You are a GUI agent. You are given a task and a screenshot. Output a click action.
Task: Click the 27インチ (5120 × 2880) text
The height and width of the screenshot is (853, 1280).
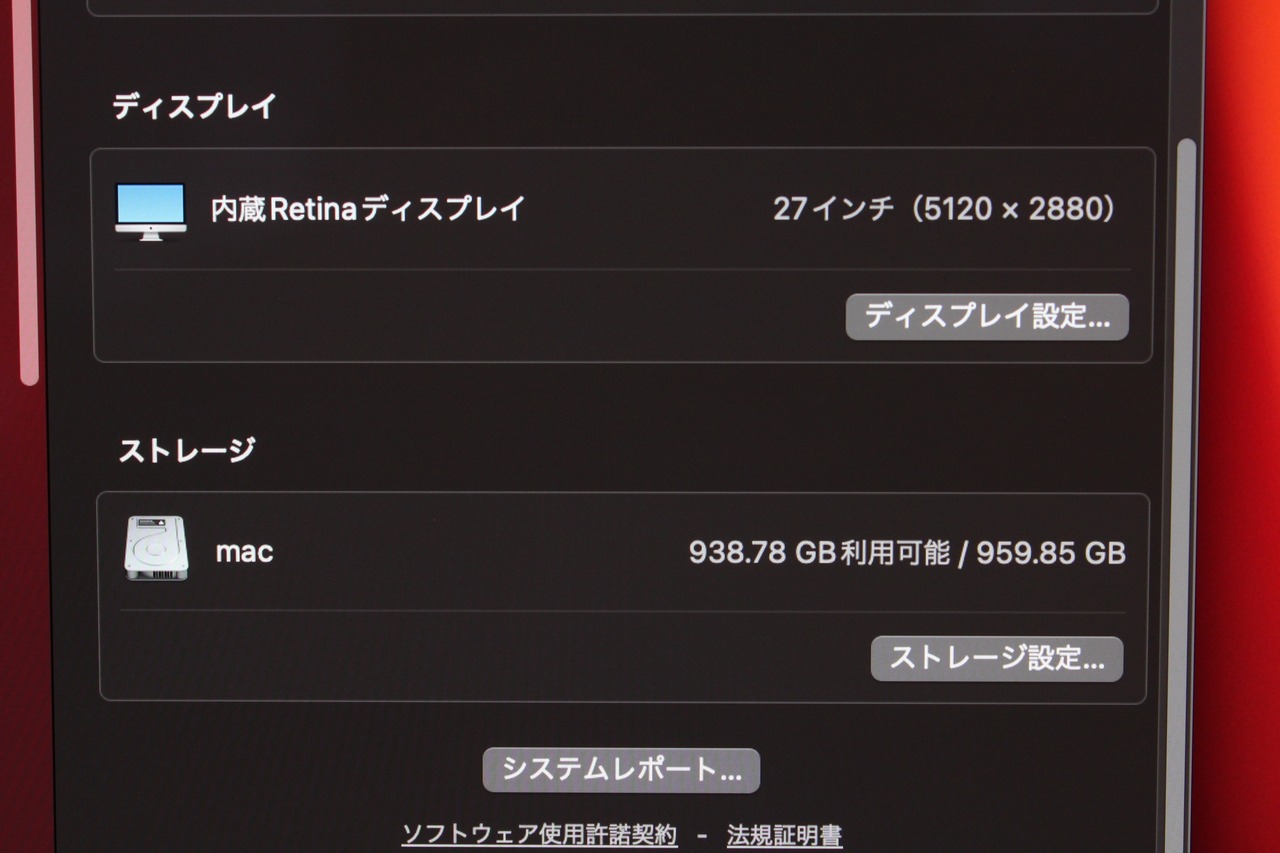(945, 209)
